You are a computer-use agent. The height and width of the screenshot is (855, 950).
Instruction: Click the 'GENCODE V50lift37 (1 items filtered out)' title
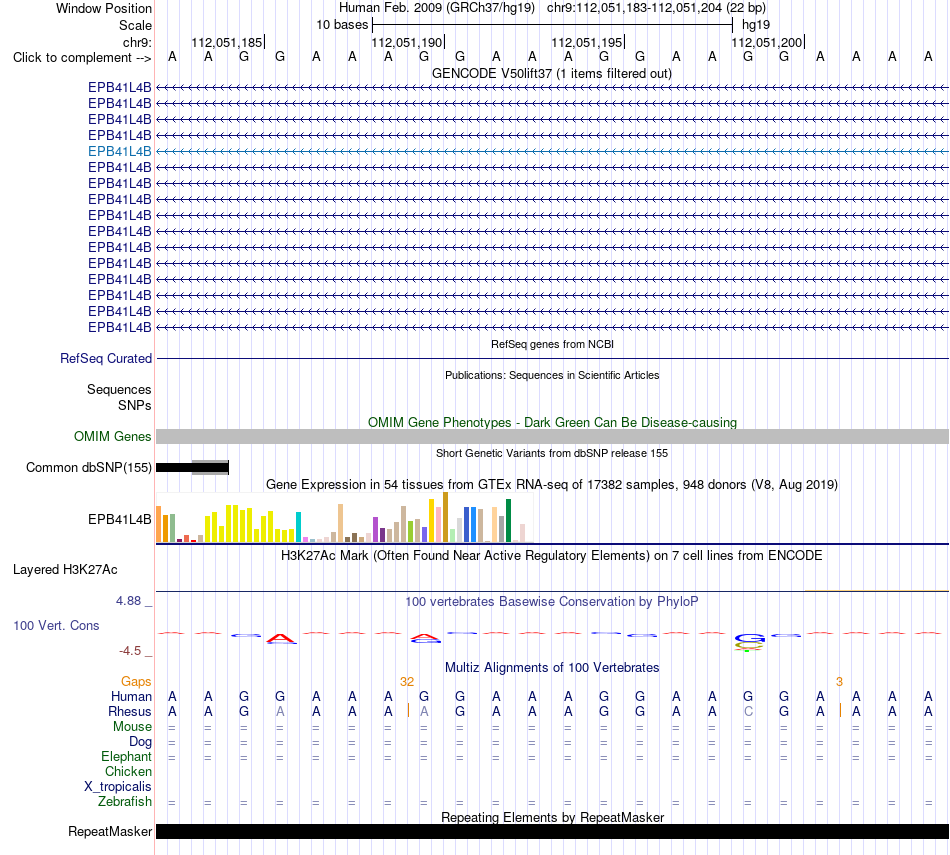tap(551, 74)
